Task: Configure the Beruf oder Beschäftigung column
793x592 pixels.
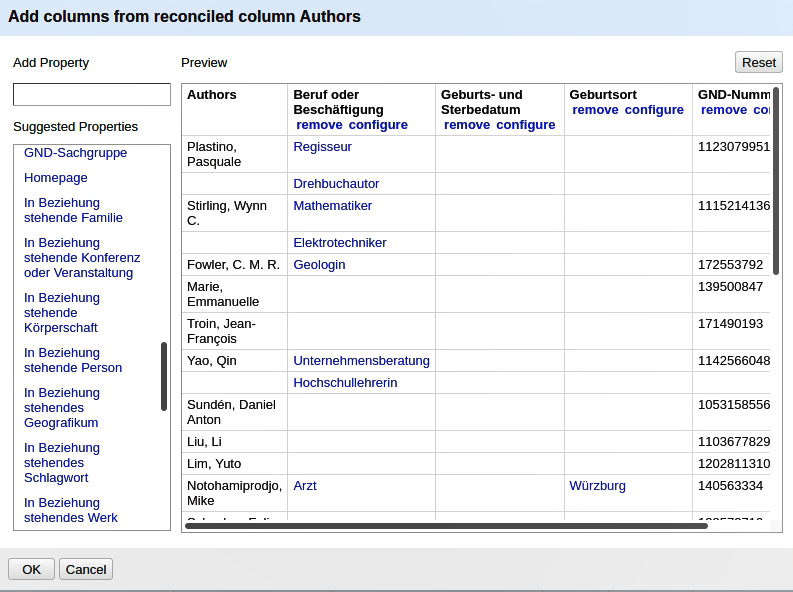Action: point(378,125)
